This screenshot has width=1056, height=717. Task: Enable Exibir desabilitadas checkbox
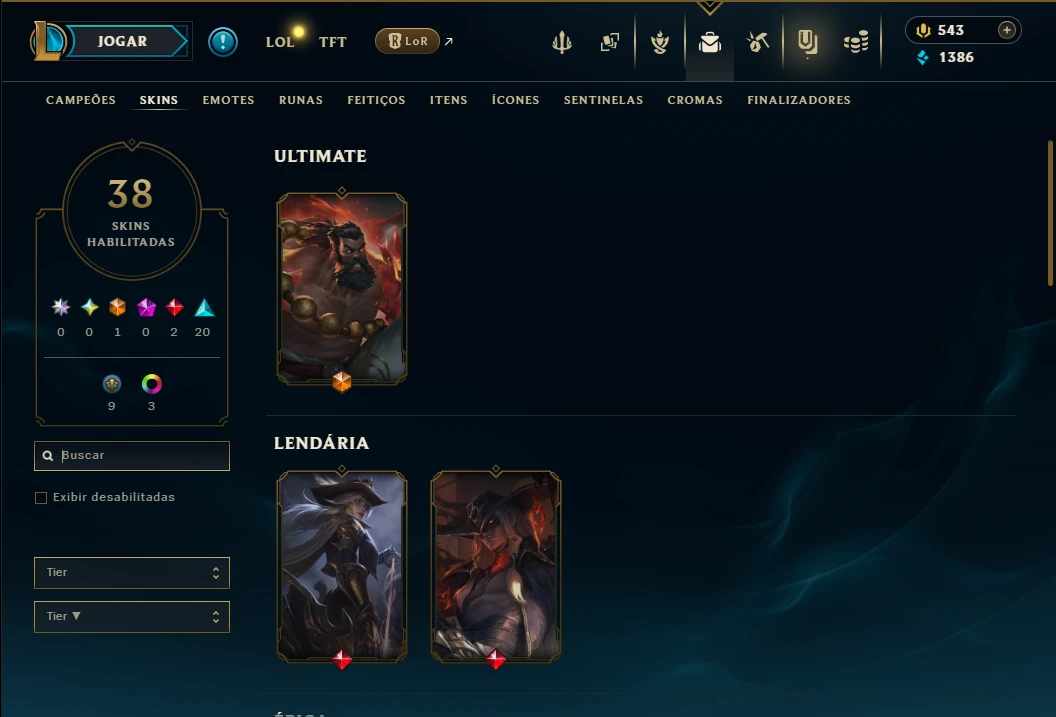click(x=41, y=498)
